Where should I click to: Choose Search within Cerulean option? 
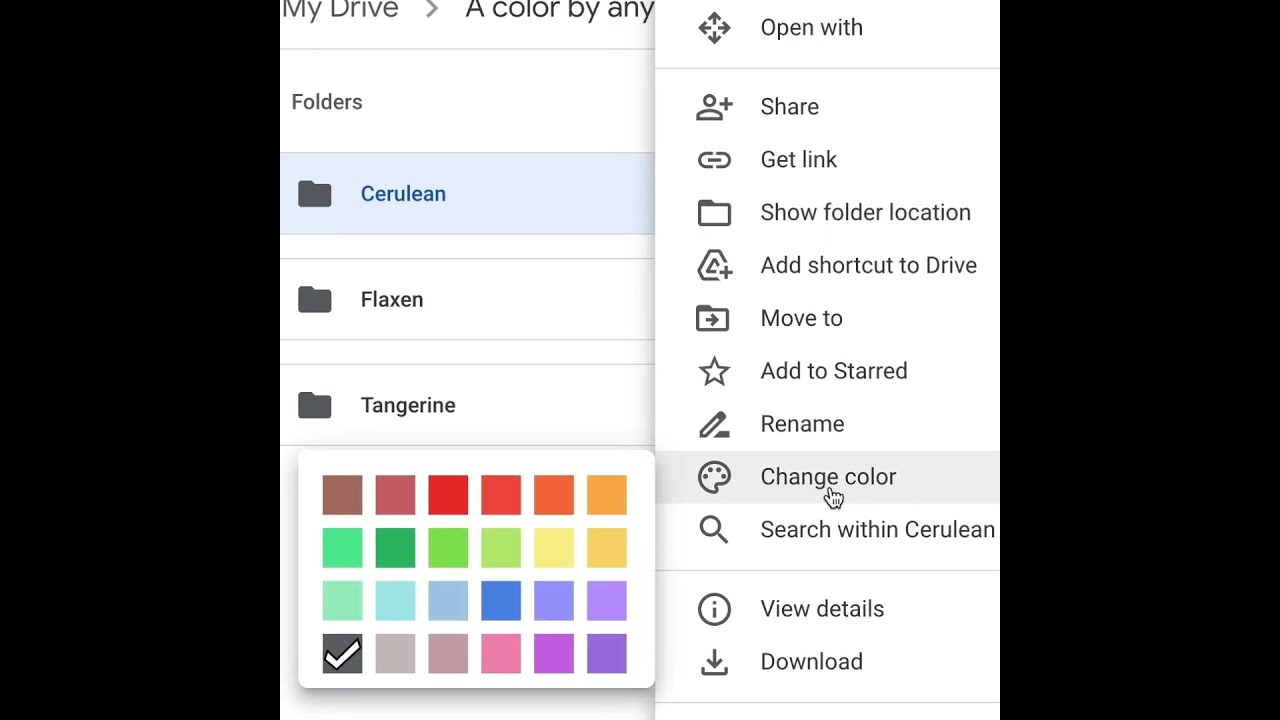tap(877, 530)
